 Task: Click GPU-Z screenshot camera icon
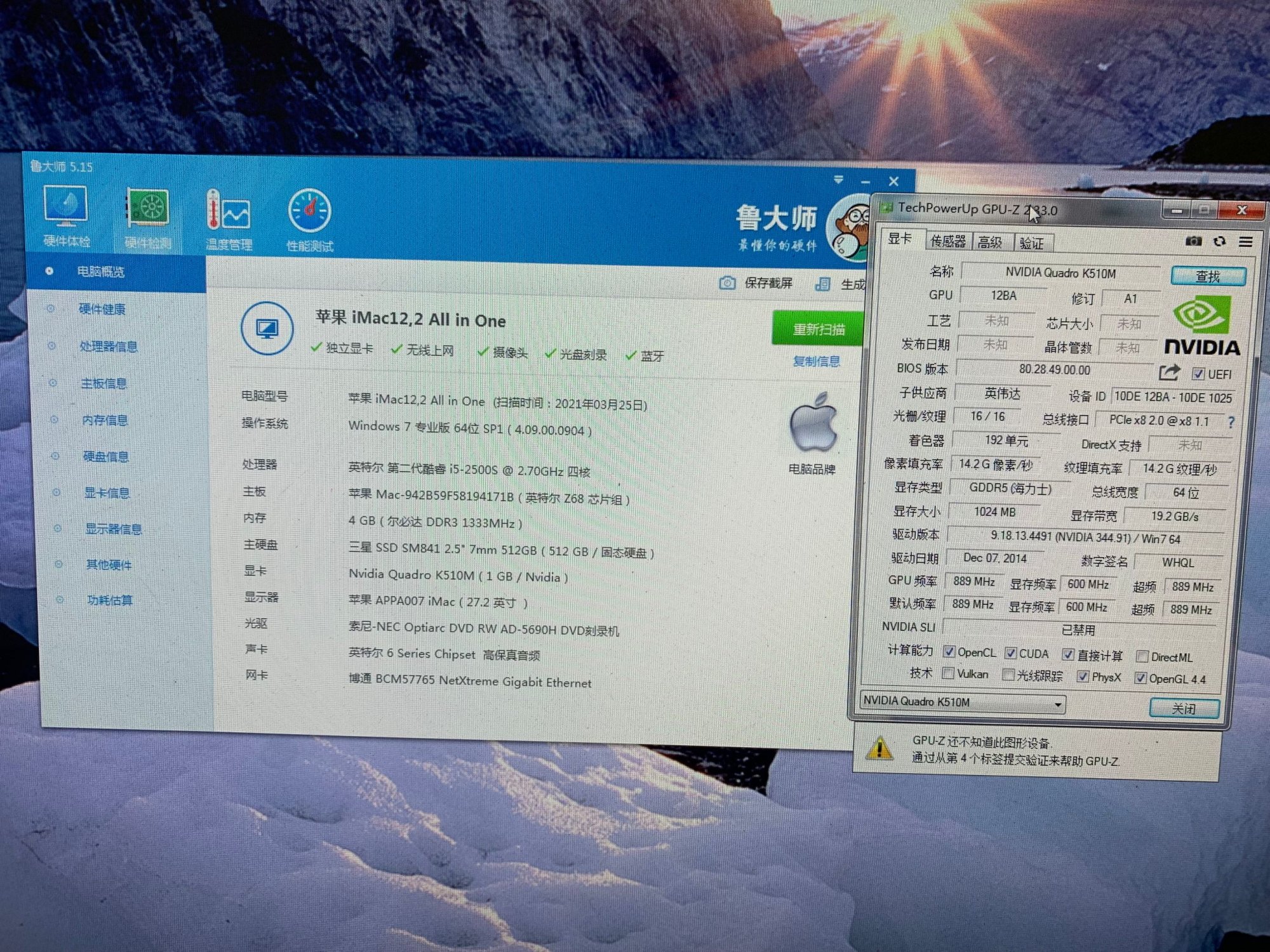pos(1193,241)
